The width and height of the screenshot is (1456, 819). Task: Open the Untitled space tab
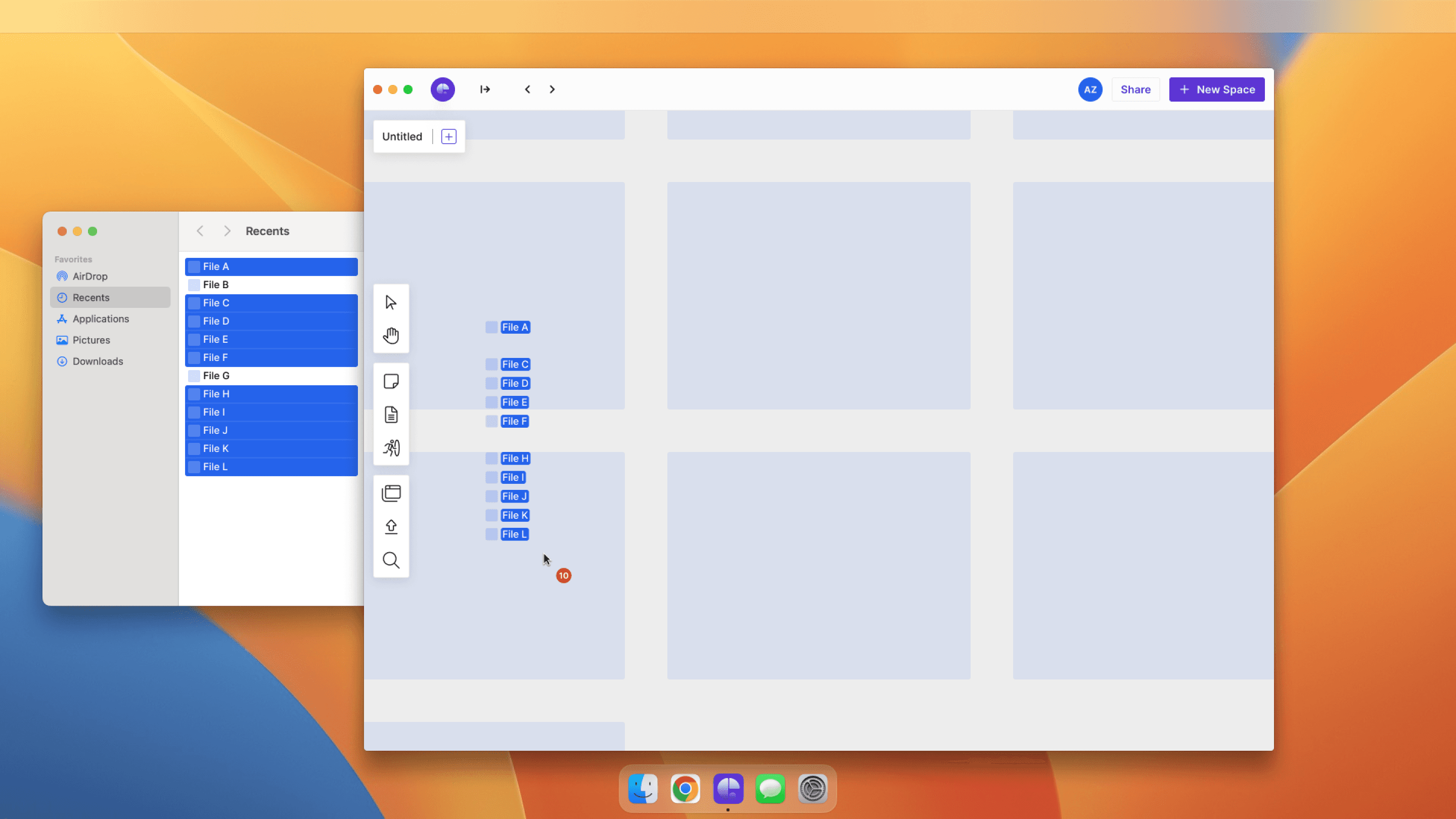coord(402,136)
